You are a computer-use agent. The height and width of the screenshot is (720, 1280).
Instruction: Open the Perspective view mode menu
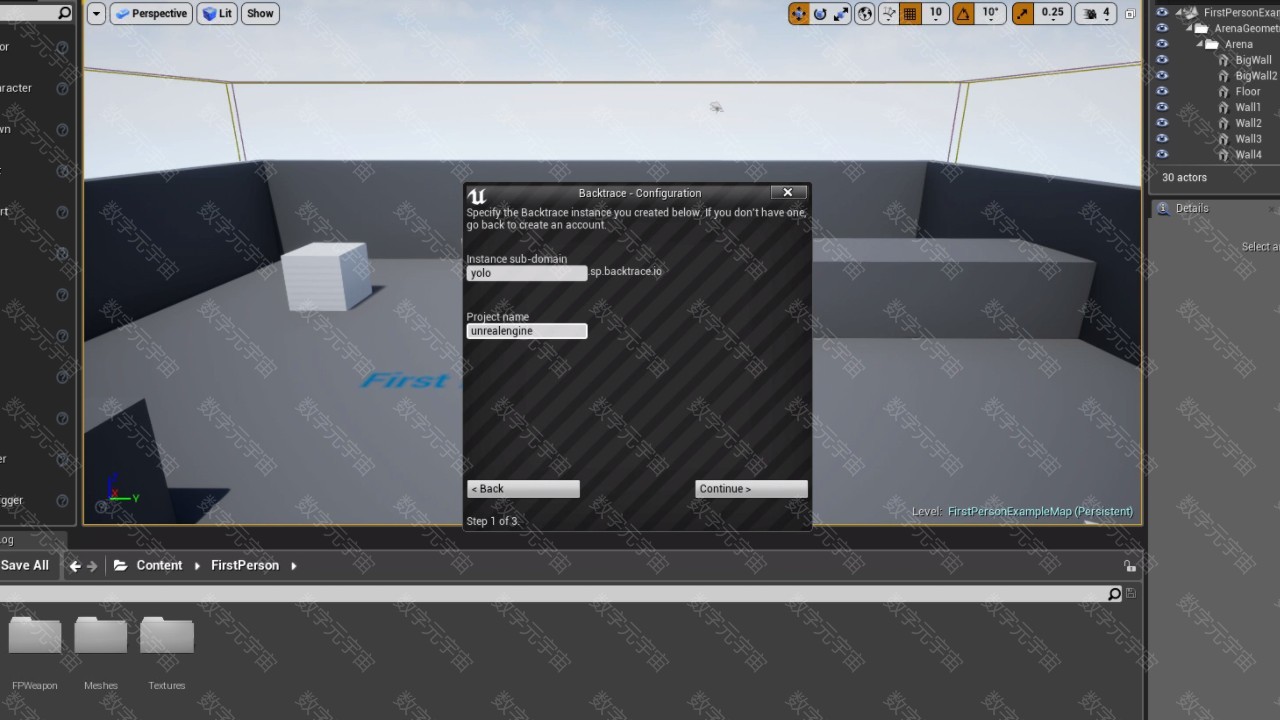[151, 13]
